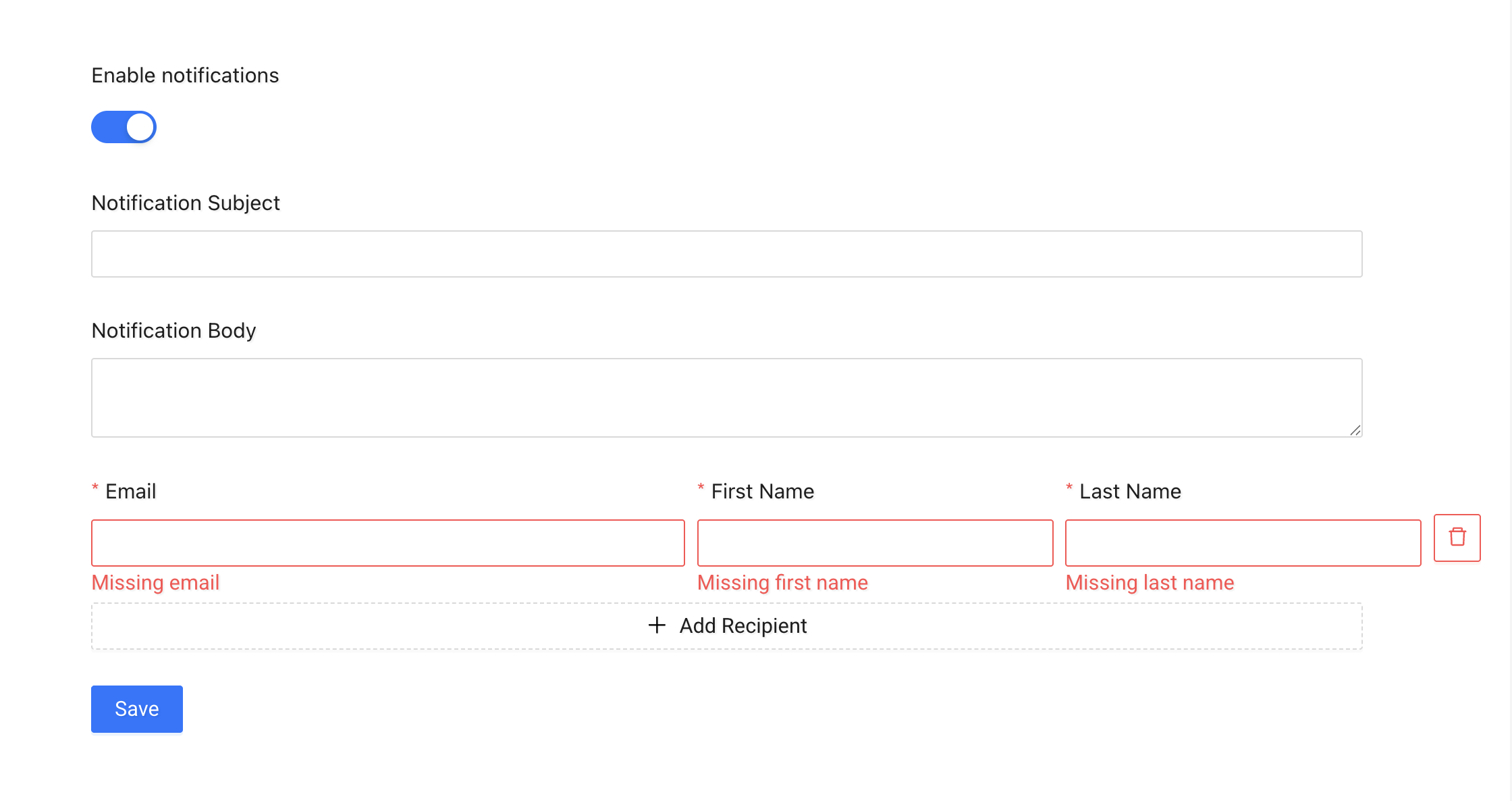Click the Add Recipient button
The width and height of the screenshot is (1512, 801).
(727, 625)
